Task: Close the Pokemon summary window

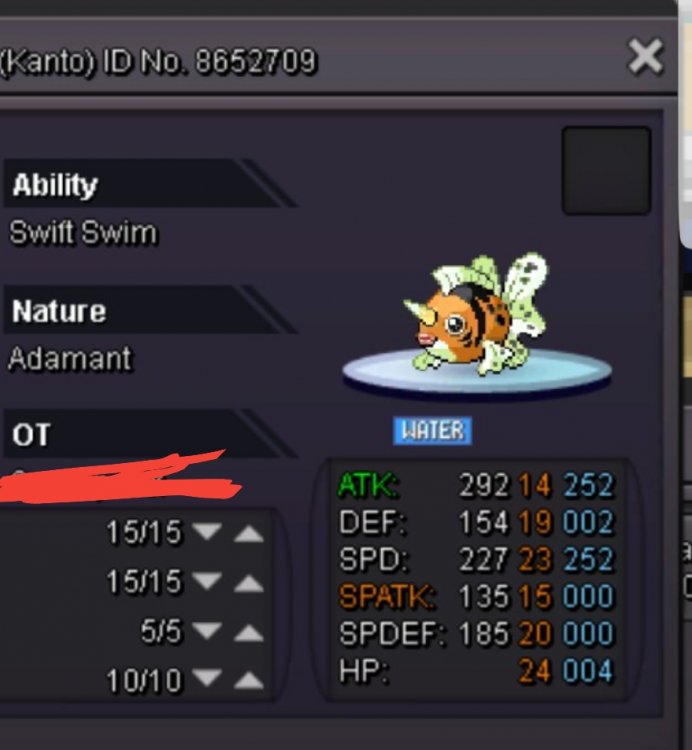Action: tap(645, 56)
